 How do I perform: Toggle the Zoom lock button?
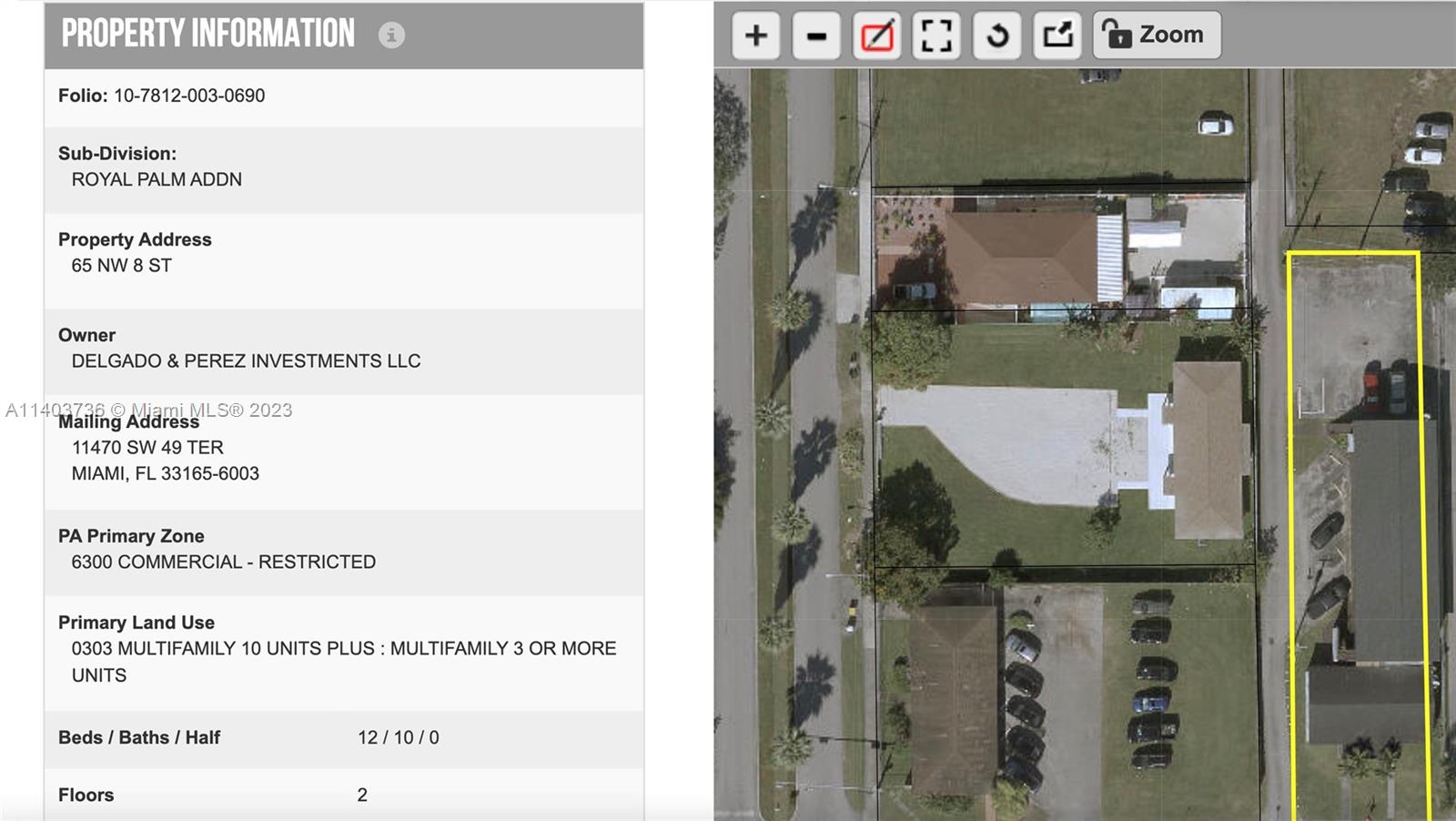pyautogui.click(x=1156, y=35)
